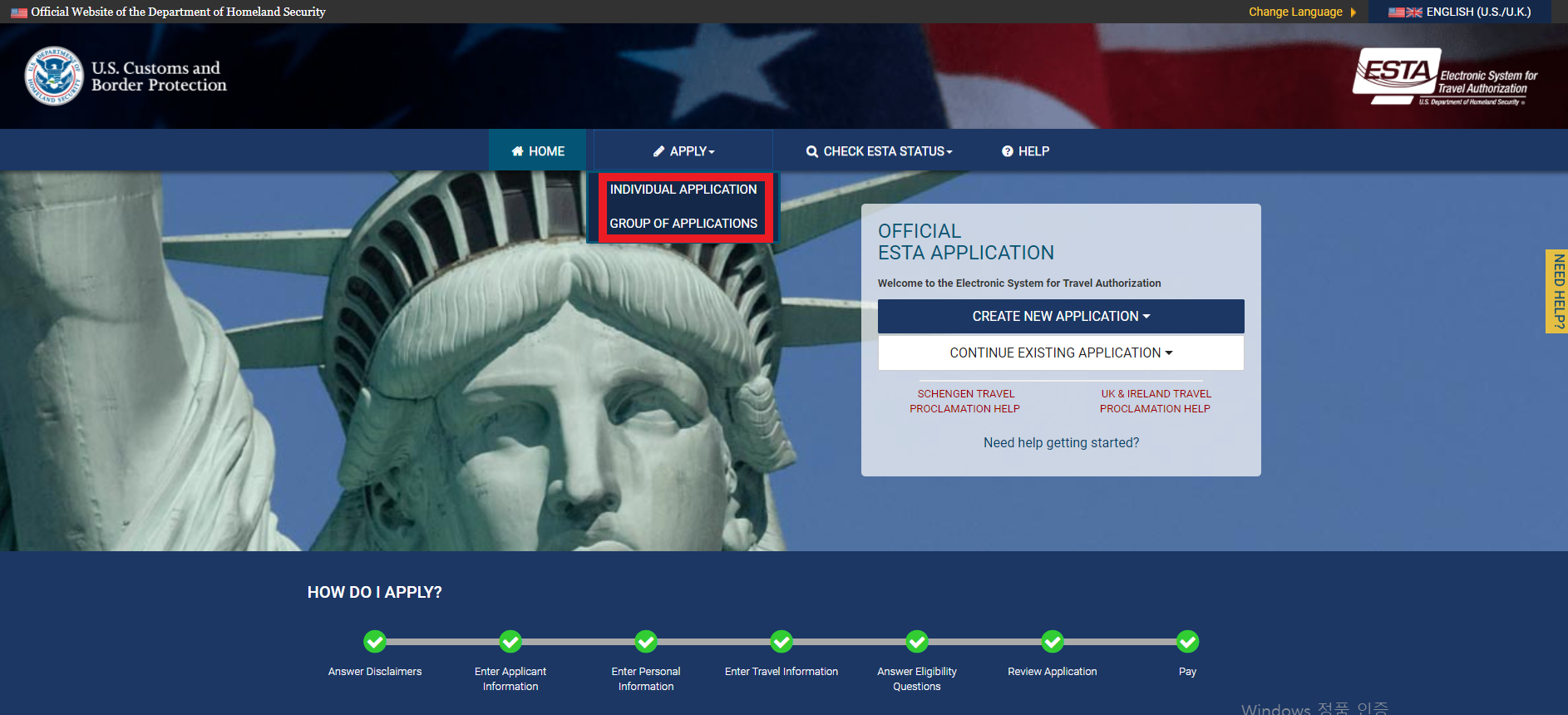
Task: Click the green check above Answer Disclaimers
Action: (375, 642)
